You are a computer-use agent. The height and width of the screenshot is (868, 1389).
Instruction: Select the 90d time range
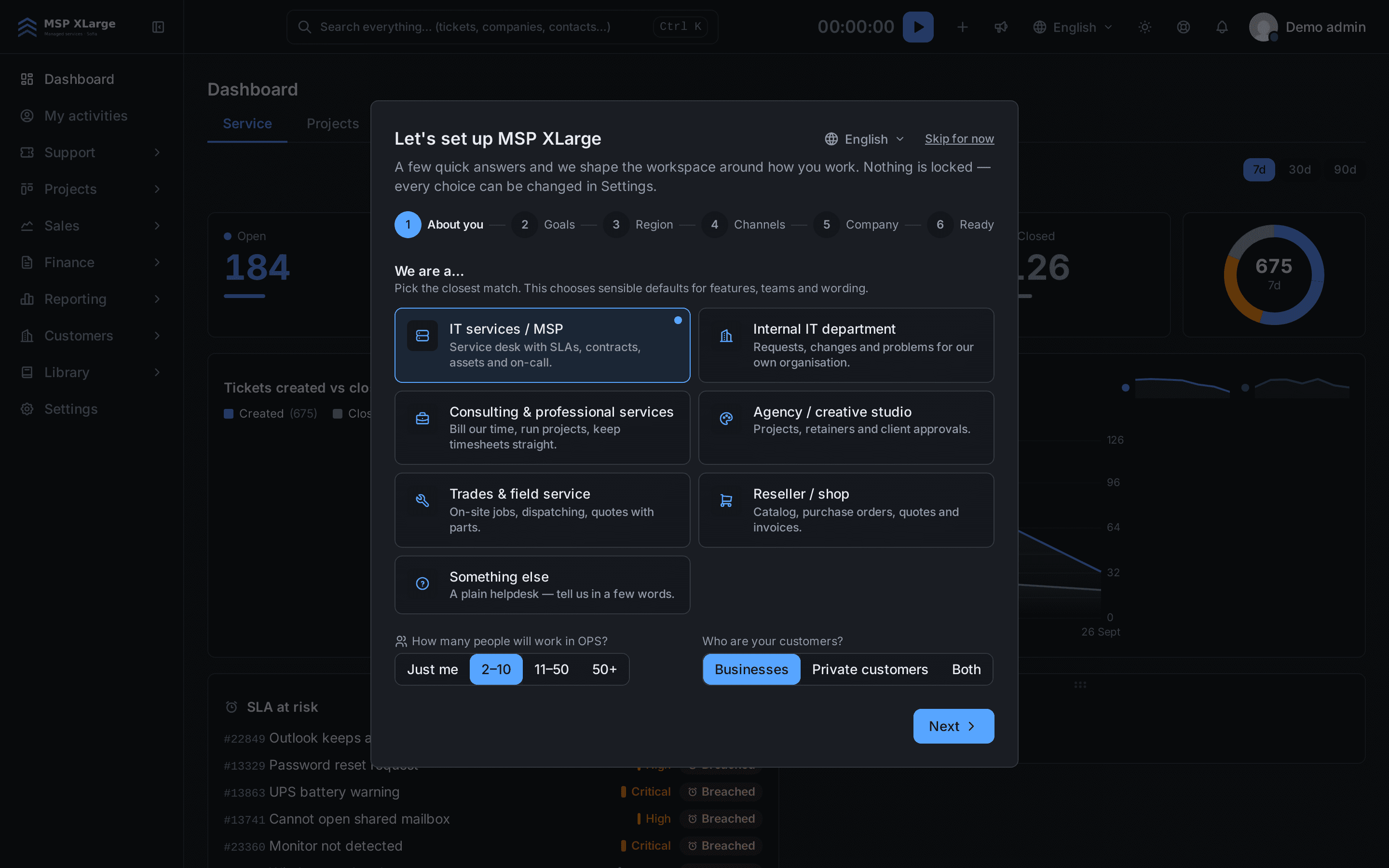1345,169
